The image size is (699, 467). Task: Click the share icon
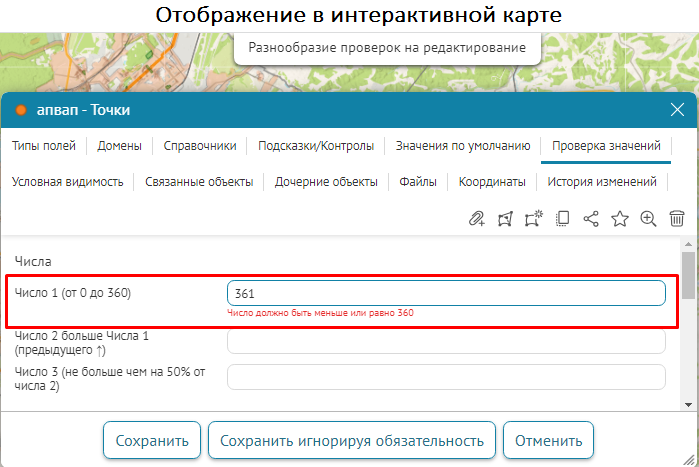pyautogui.click(x=590, y=219)
